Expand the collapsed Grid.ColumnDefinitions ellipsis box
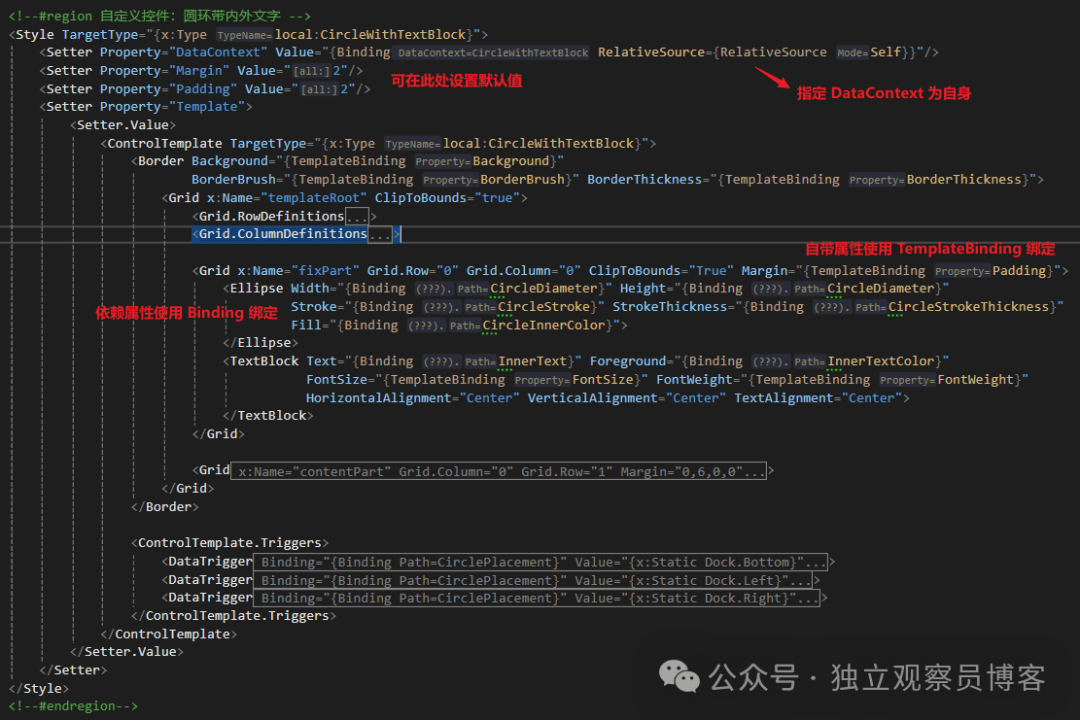 [x=380, y=235]
